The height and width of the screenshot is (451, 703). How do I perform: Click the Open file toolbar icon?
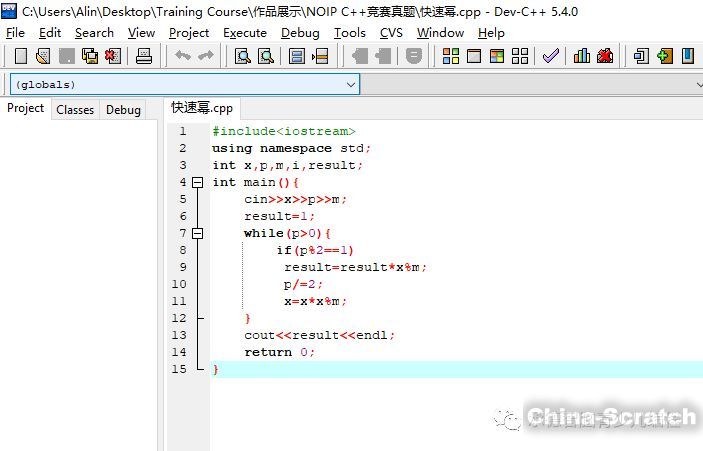pos(43,56)
